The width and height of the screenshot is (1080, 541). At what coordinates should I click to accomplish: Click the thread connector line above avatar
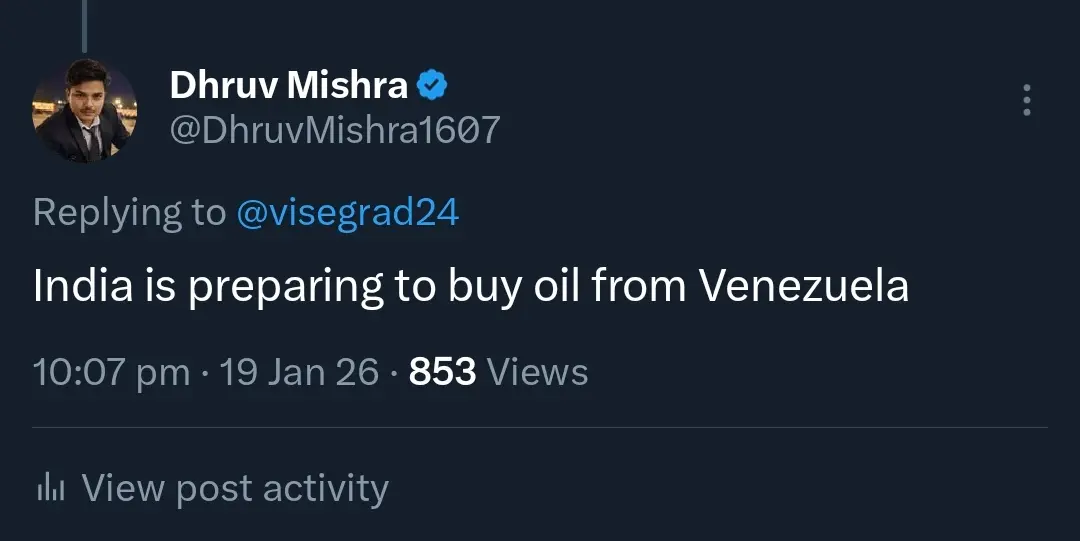point(84,25)
